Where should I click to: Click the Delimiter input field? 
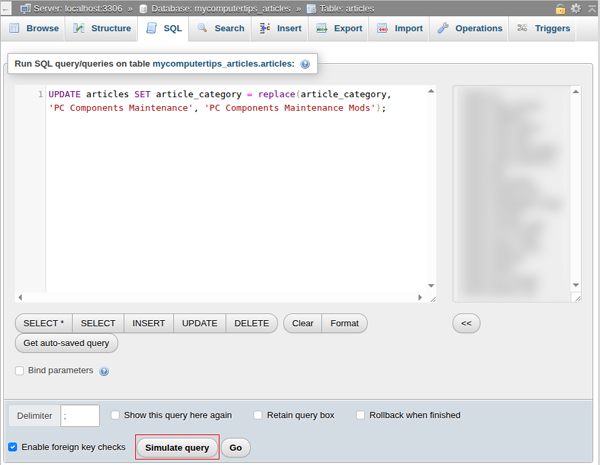80,416
